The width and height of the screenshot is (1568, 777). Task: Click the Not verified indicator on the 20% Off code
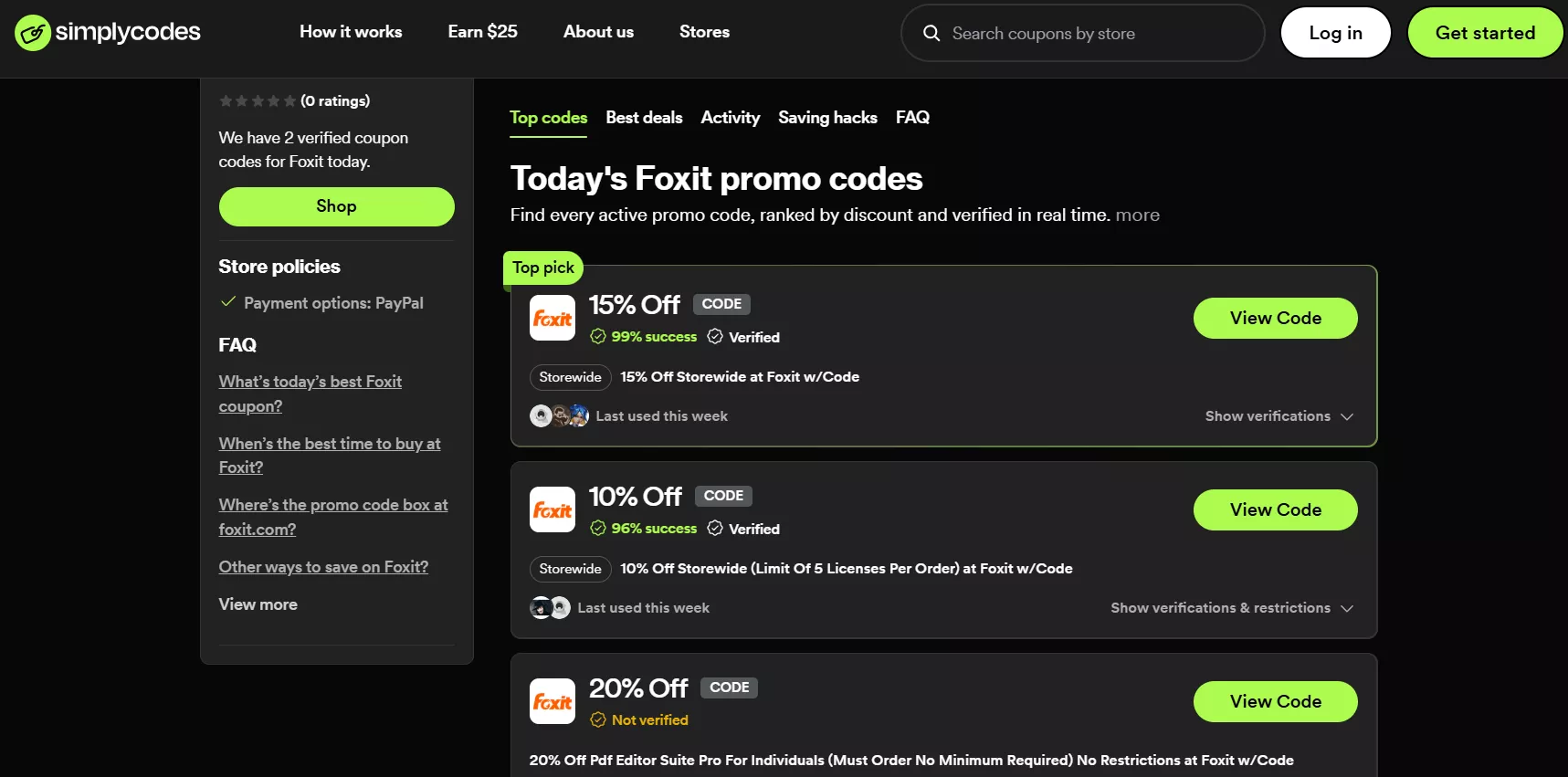pos(639,719)
